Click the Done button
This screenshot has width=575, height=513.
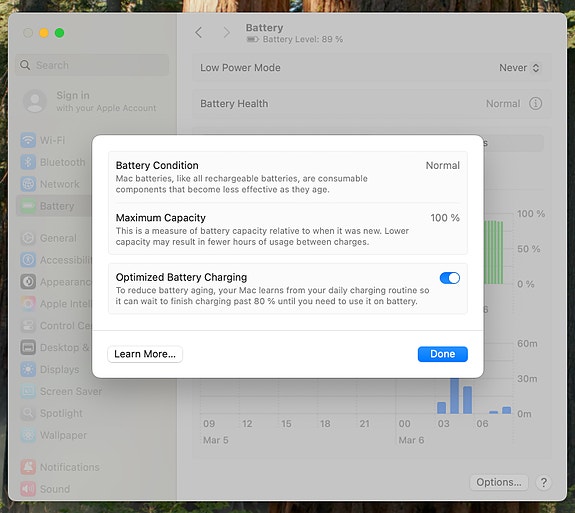pyautogui.click(x=443, y=354)
